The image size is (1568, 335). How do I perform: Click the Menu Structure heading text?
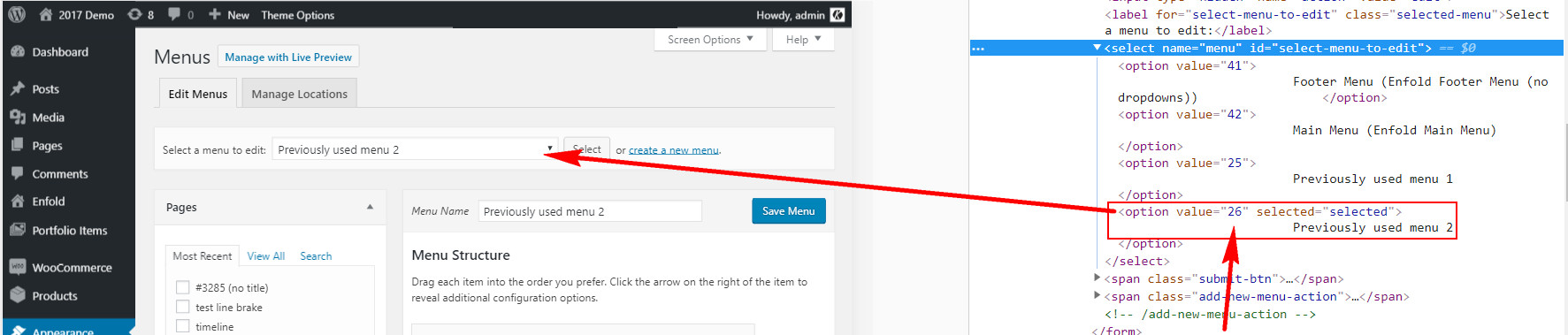(x=461, y=255)
